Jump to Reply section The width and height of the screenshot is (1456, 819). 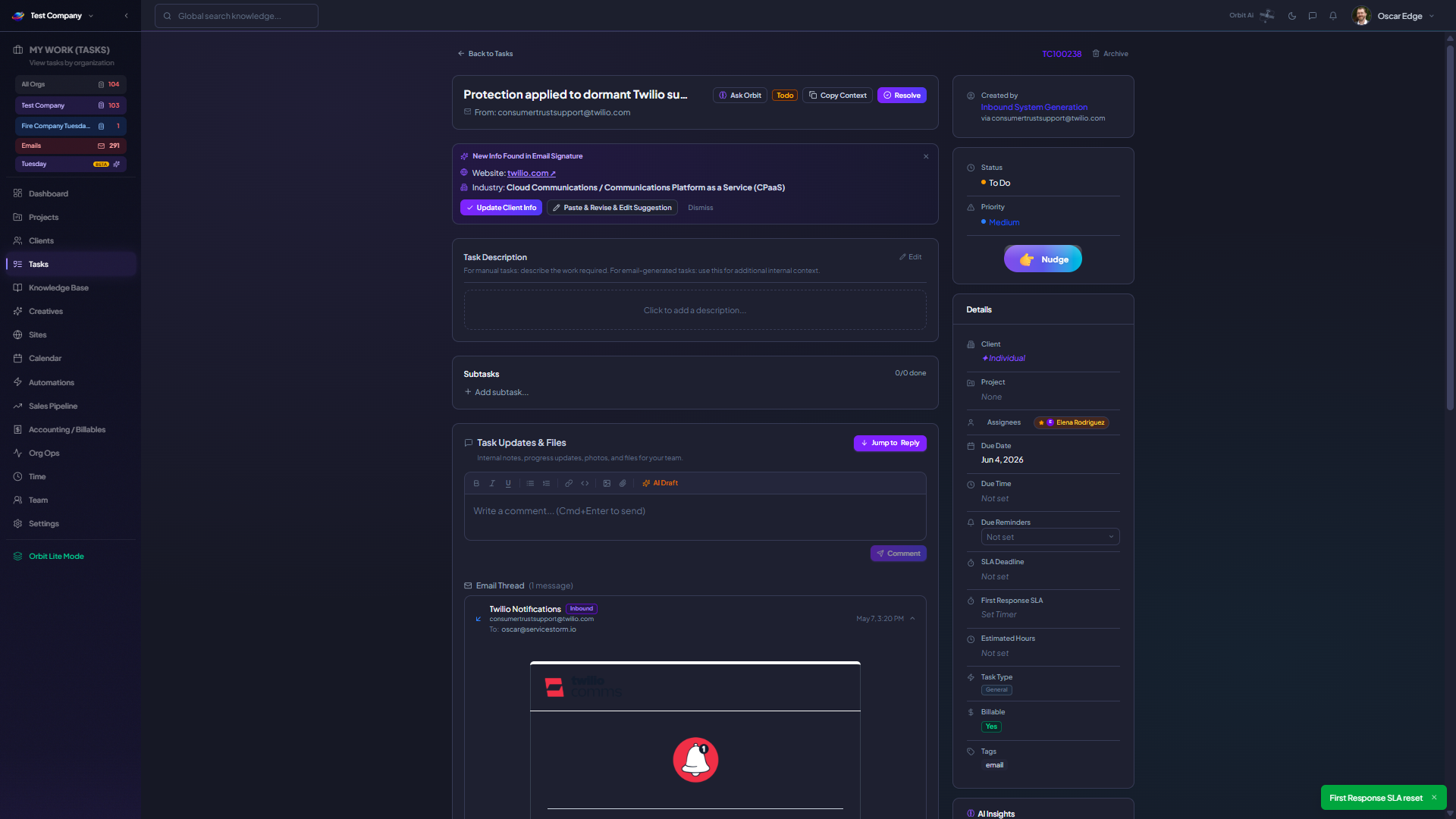click(890, 443)
